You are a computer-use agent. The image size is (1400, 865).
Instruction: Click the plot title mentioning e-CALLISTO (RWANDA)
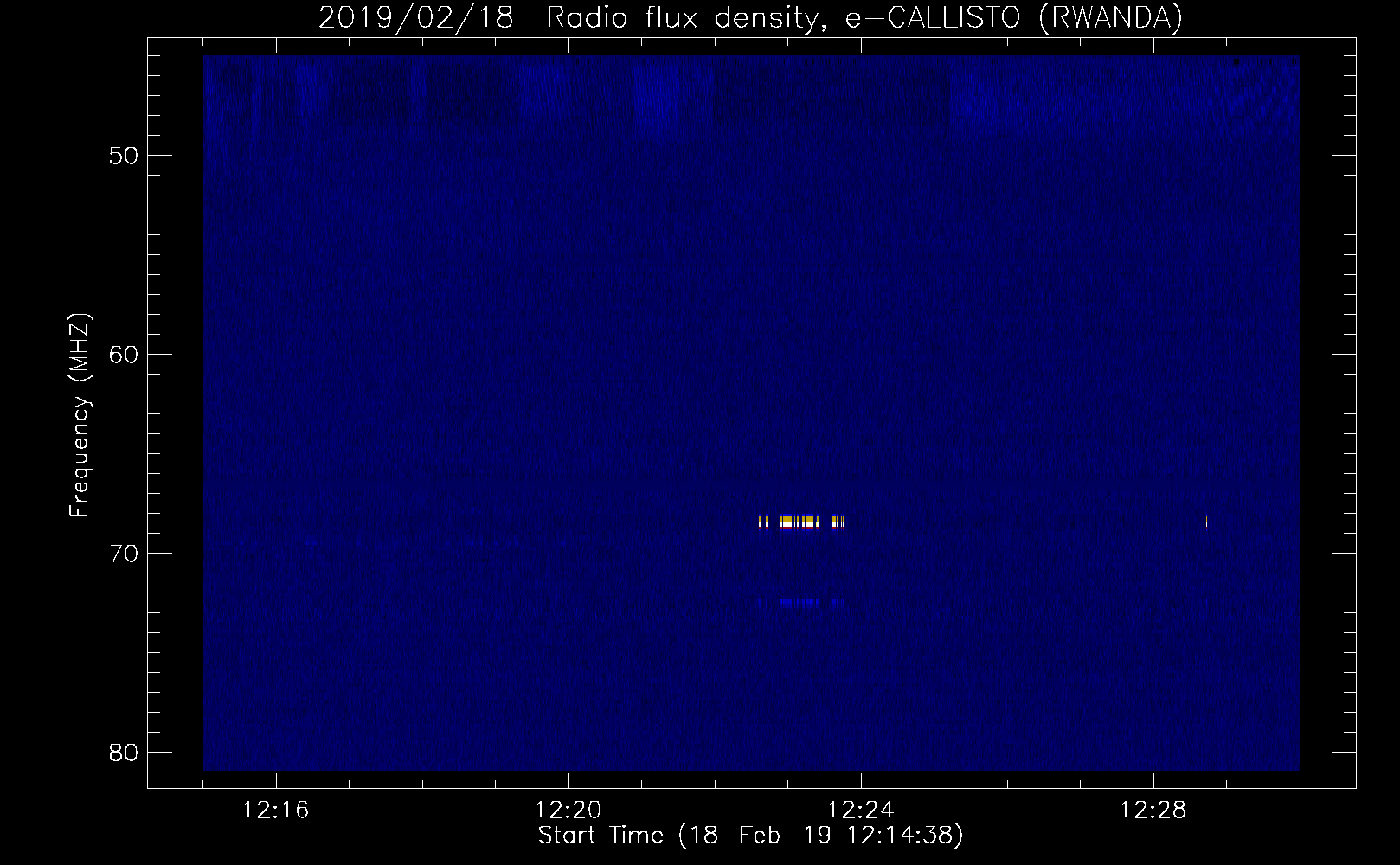point(750,17)
